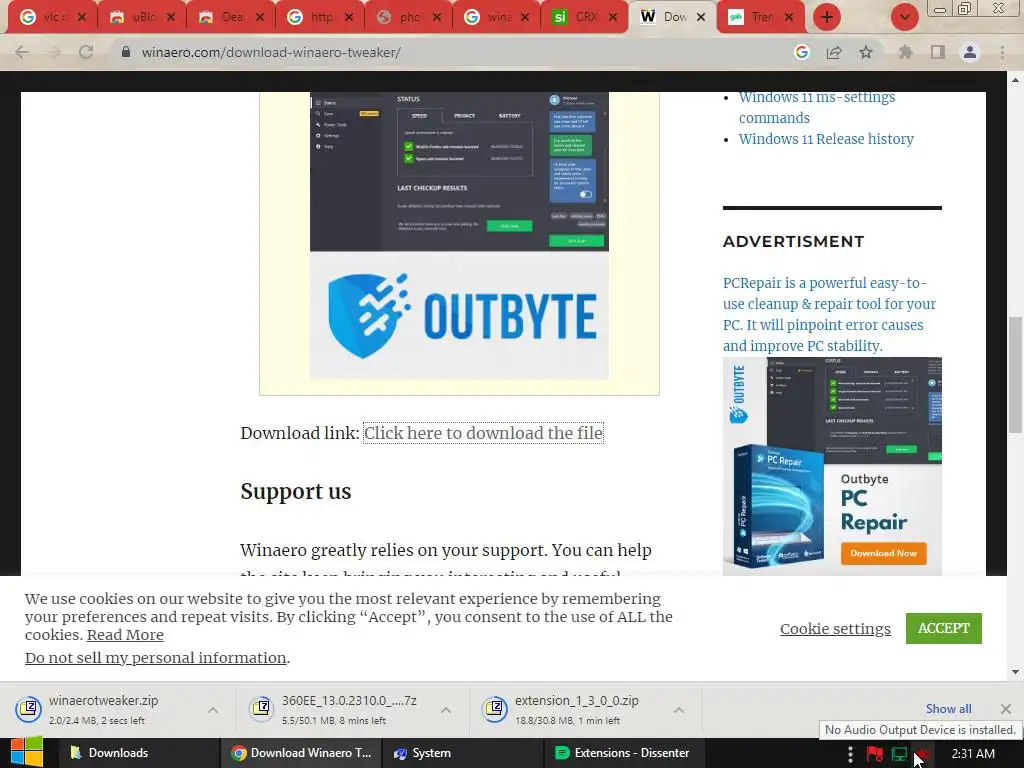The image size is (1024, 768).
Task: Open the share page icon
Action: pos(834,52)
